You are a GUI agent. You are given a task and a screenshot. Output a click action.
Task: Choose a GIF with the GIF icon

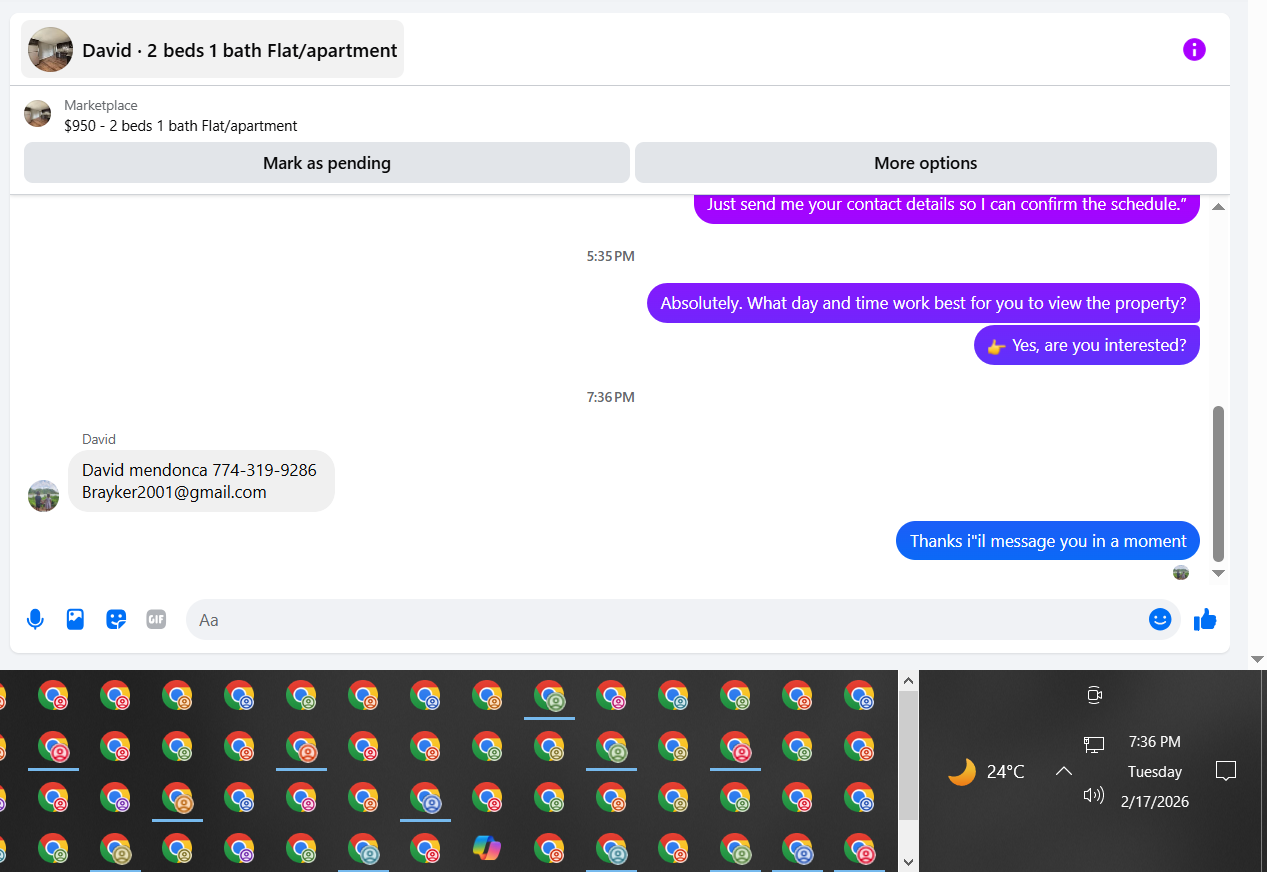pos(156,619)
